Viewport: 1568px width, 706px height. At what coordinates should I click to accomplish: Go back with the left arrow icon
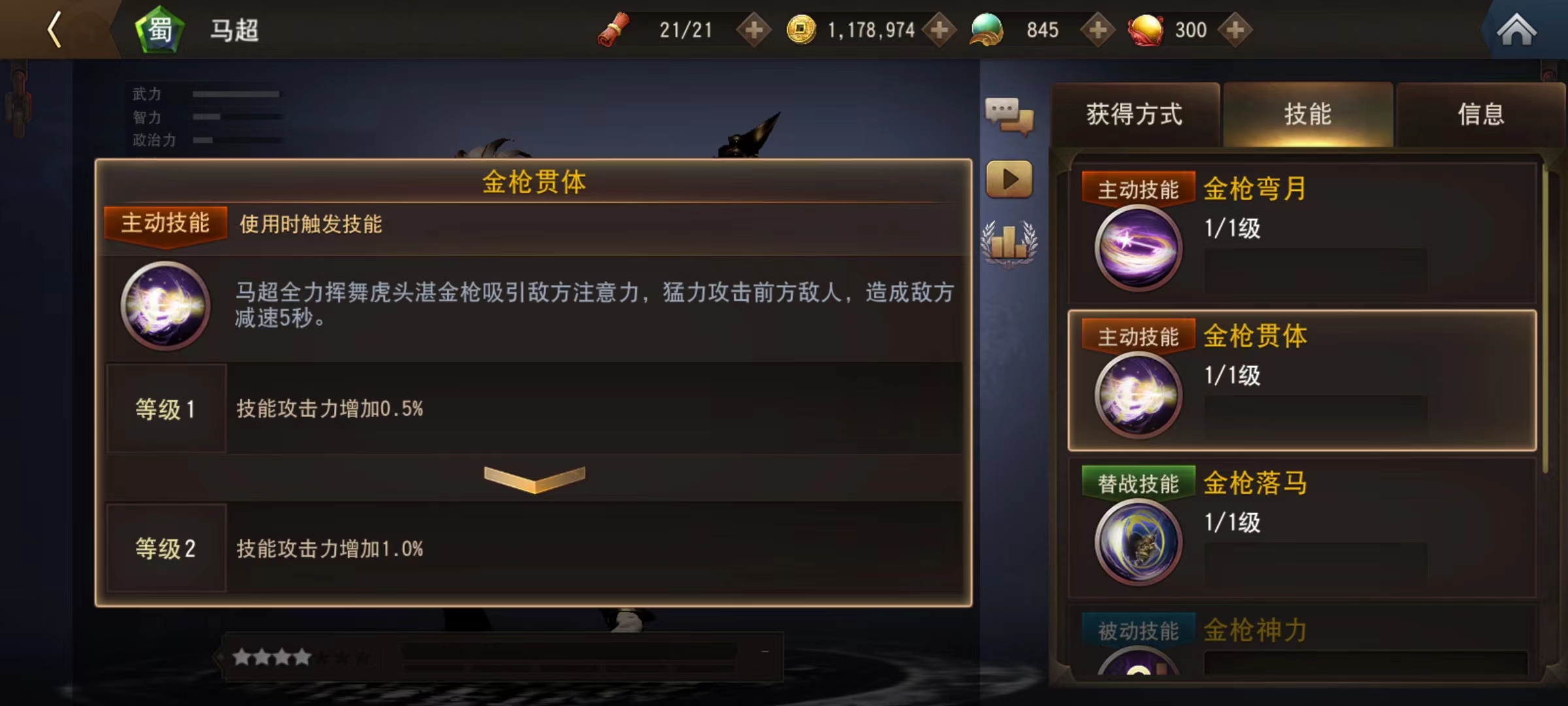coord(55,30)
